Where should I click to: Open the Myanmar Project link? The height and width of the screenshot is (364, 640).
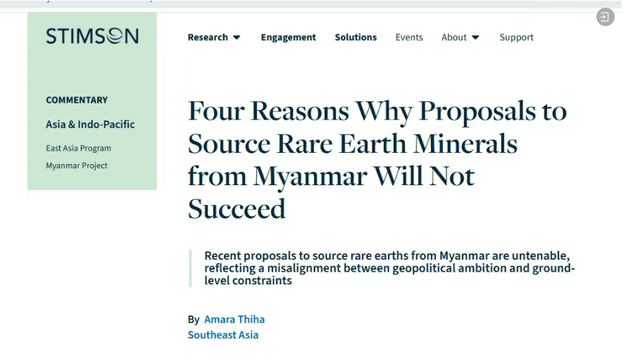77,166
